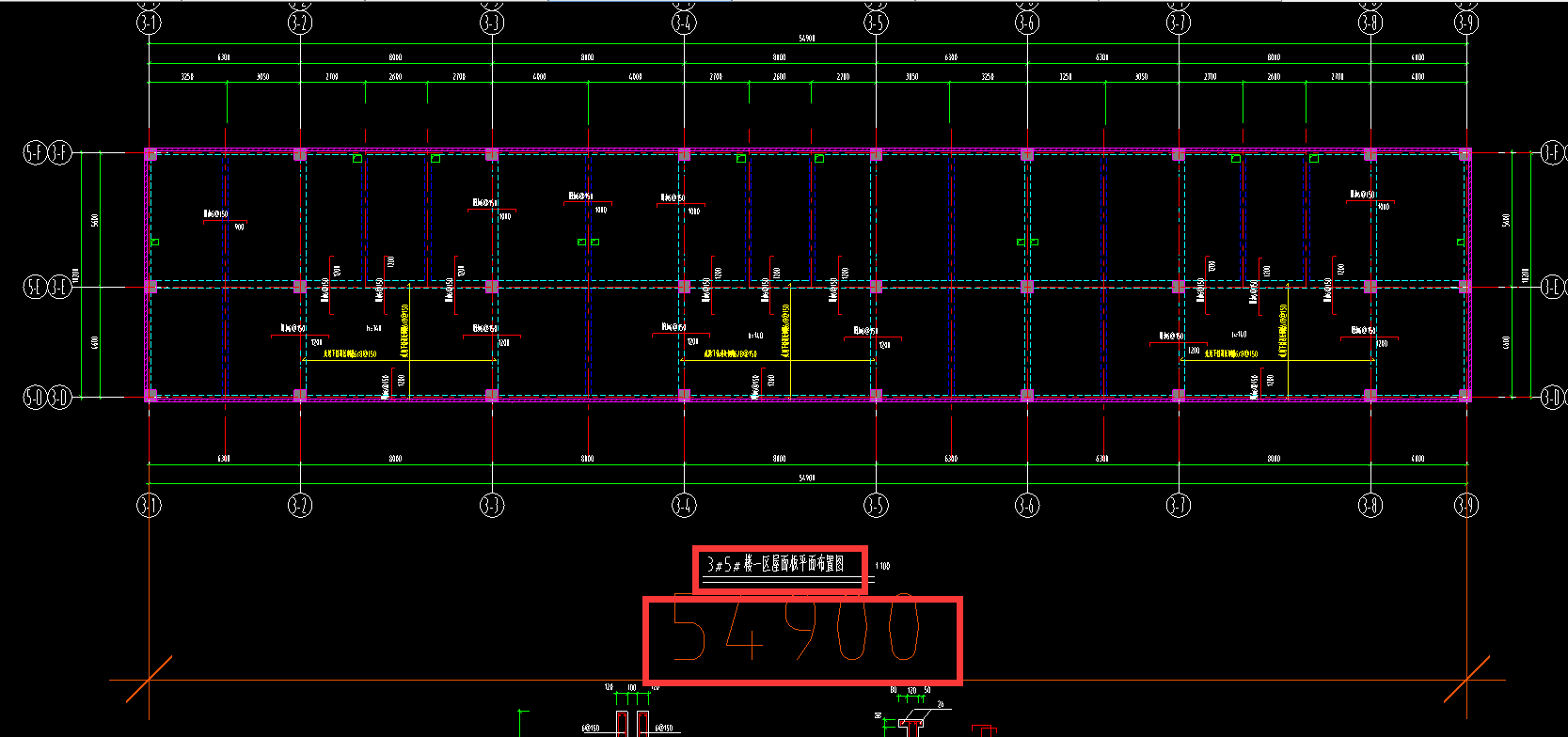Choose the 3-8 axis bubble below the plan
This screenshot has height=737, width=1568.
[x=1370, y=506]
